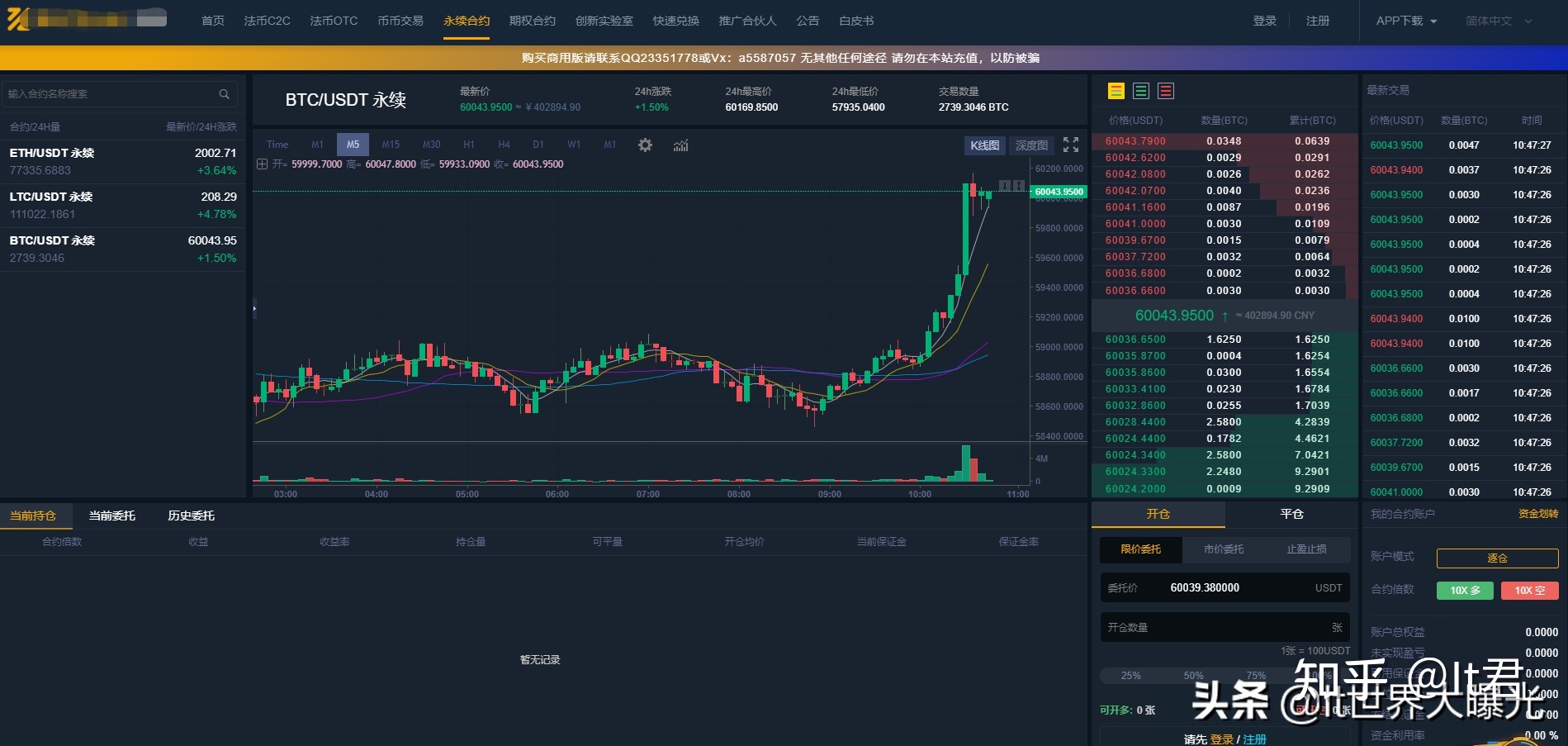
Task: Click the order form 登录 link
Action: (x=1222, y=739)
